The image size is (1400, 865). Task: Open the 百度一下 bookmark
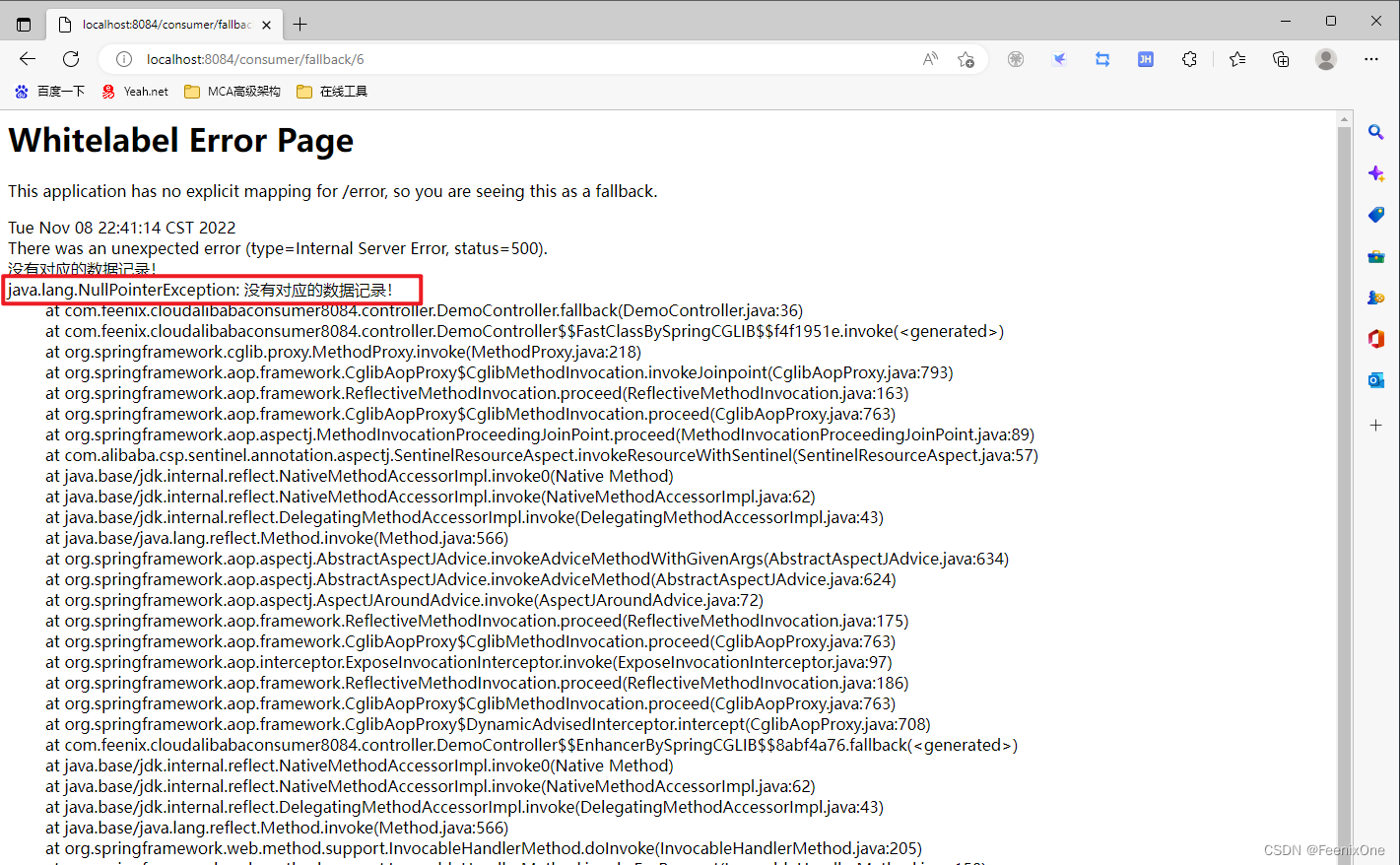coord(49,92)
